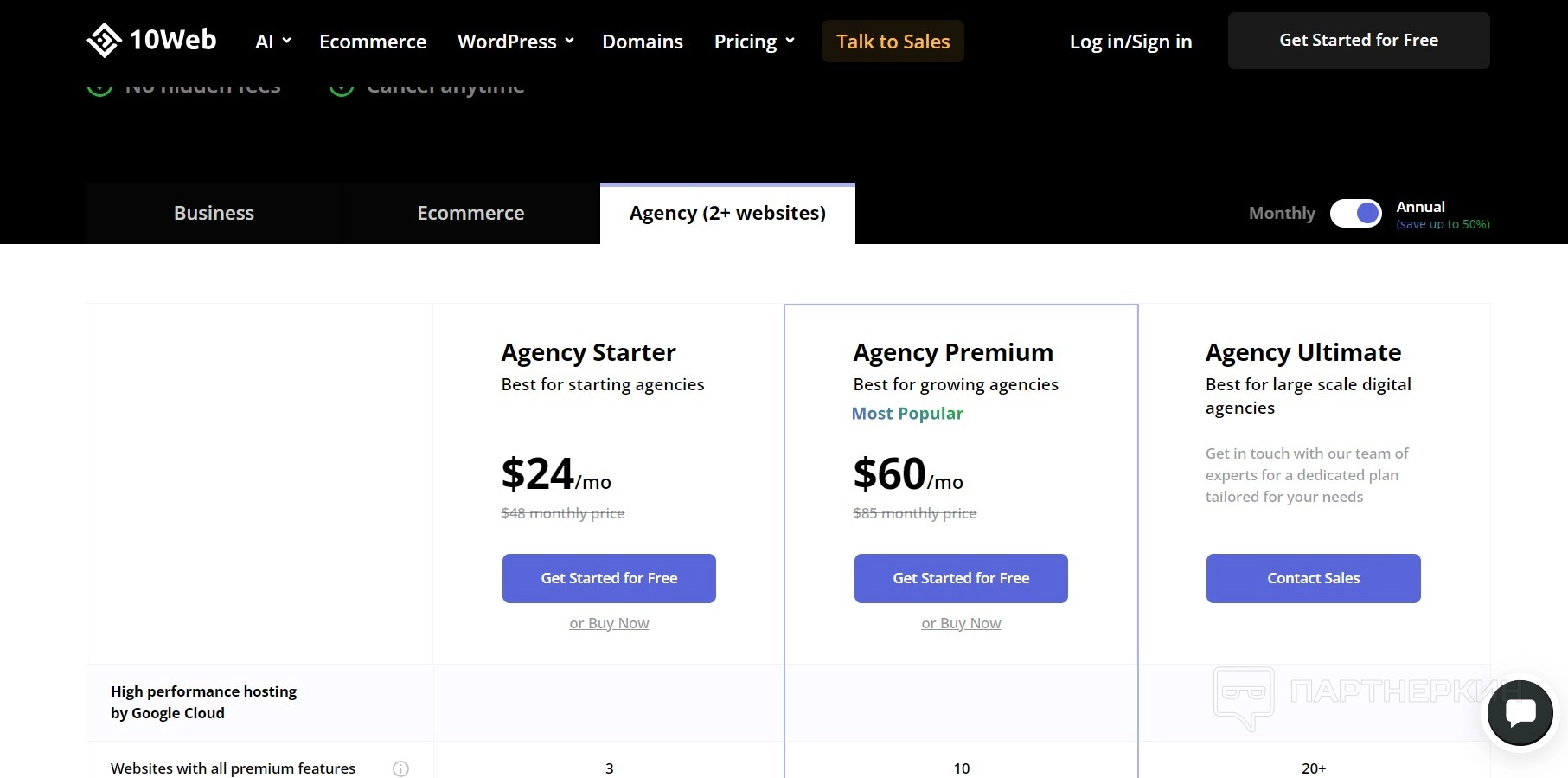Open the Pricing dropdown menu
Viewport: 1568px width, 778px height.
coord(753,42)
